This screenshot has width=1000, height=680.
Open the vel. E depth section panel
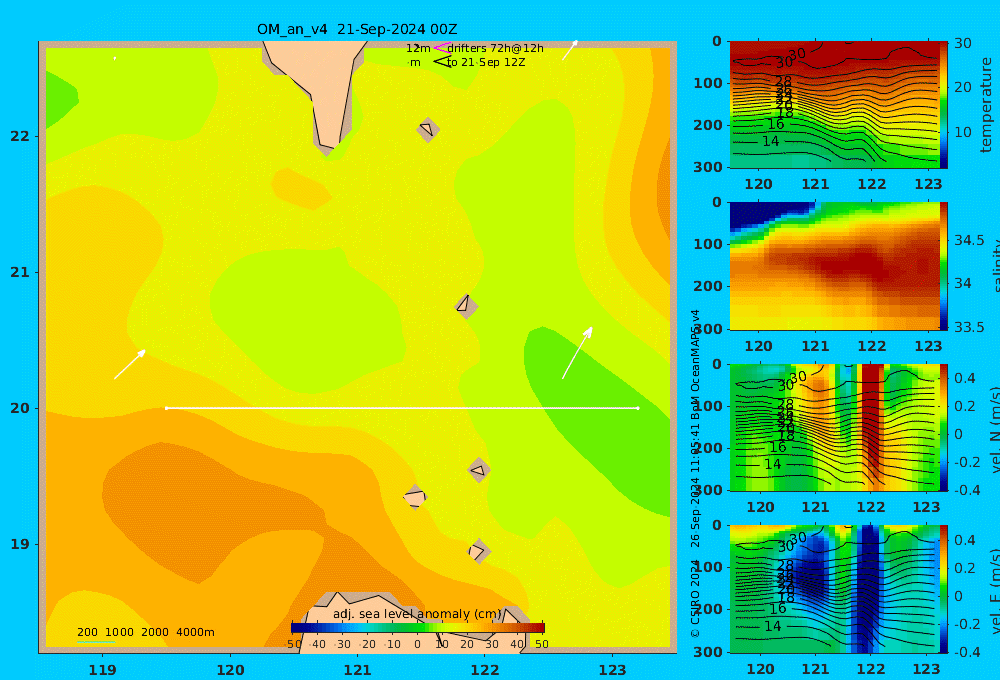pyautogui.click(x=834, y=589)
